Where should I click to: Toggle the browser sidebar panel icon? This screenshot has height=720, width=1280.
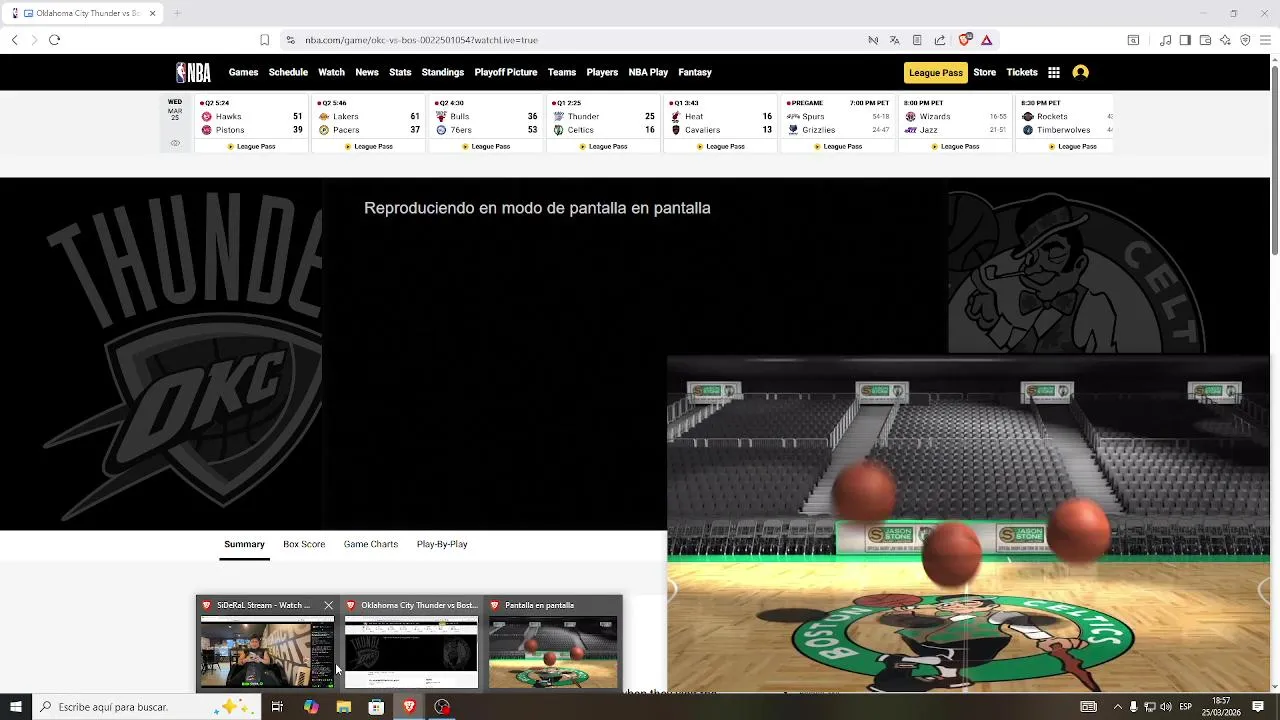(1185, 40)
